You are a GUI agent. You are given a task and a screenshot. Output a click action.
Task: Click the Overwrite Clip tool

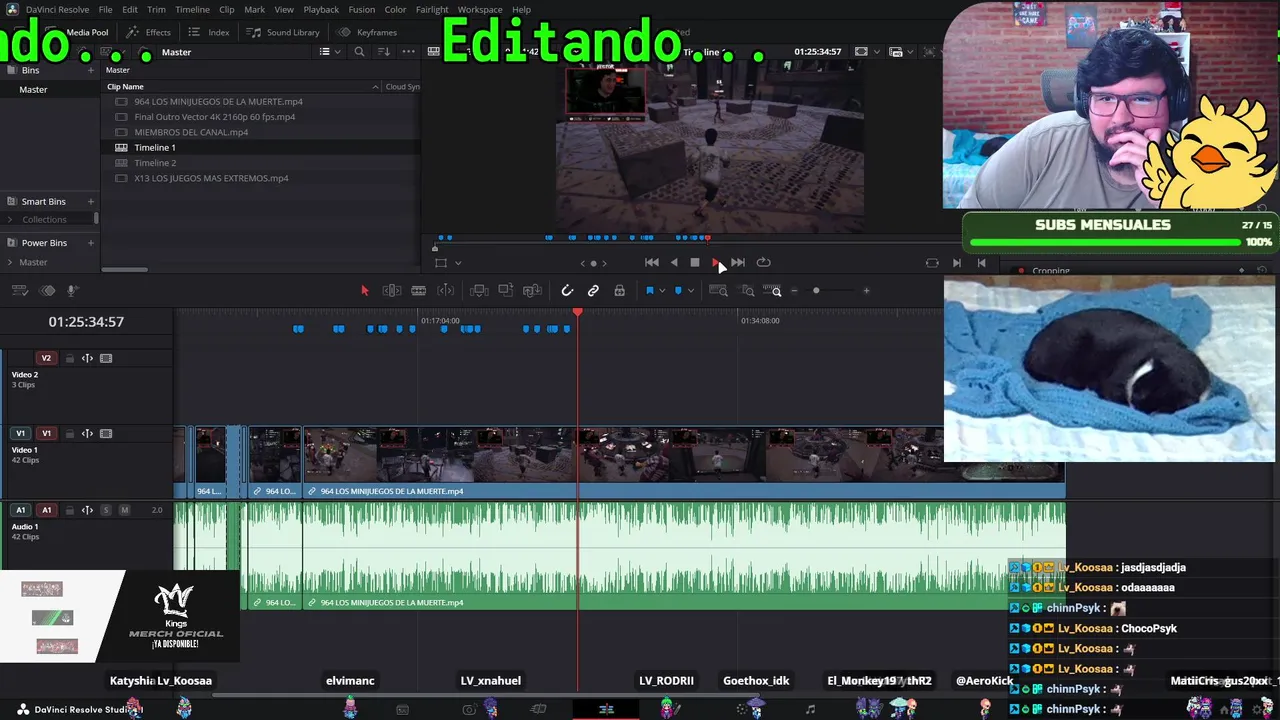(x=506, y=291)
